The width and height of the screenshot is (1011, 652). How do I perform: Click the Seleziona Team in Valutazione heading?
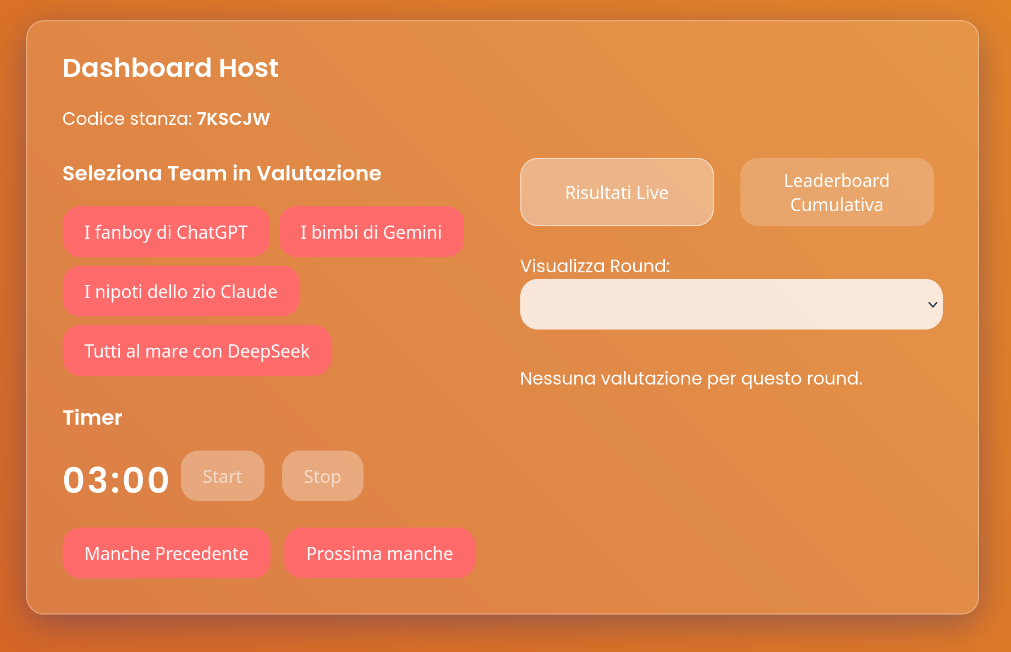pyautogui.click(x=221, y=173)
